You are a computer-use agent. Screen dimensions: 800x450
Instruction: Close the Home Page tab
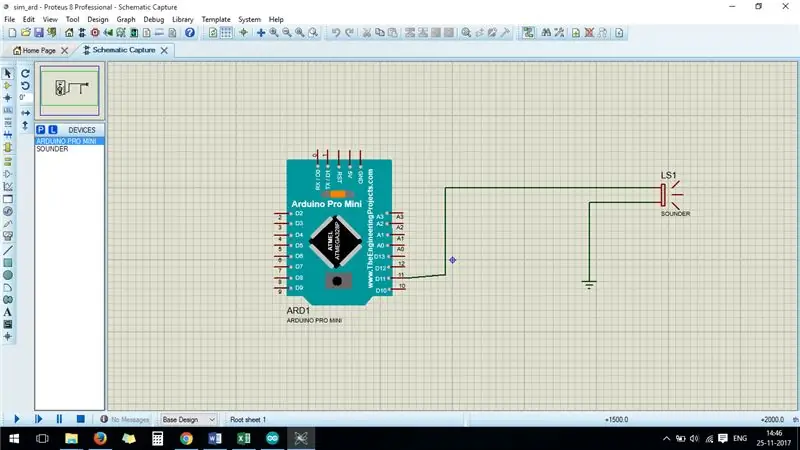64,51
